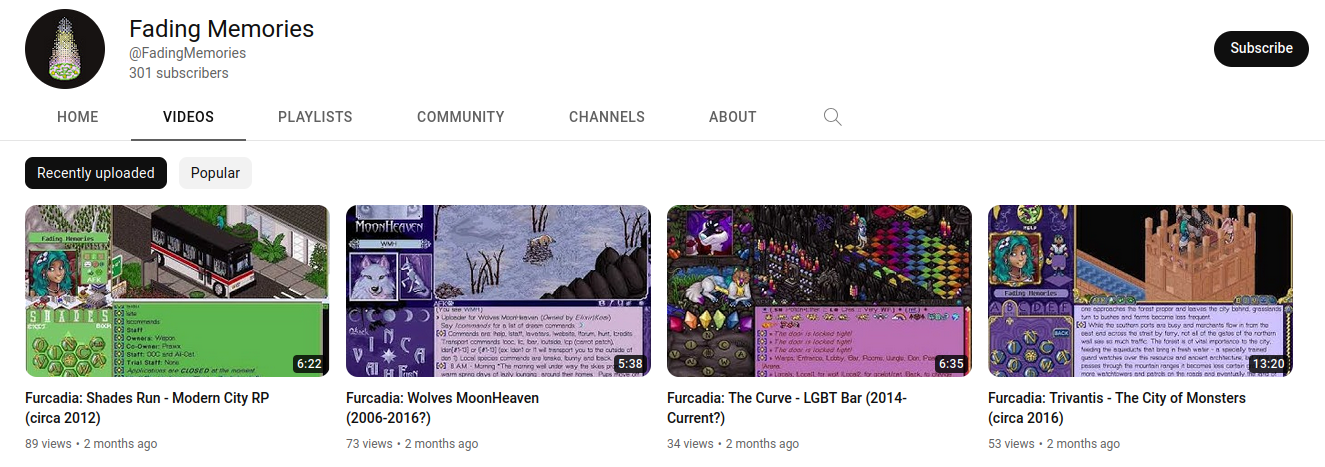Click '53 views' under Trivantis
The width and height of the screenshot is (1325, 467).
coord(1011,444)
